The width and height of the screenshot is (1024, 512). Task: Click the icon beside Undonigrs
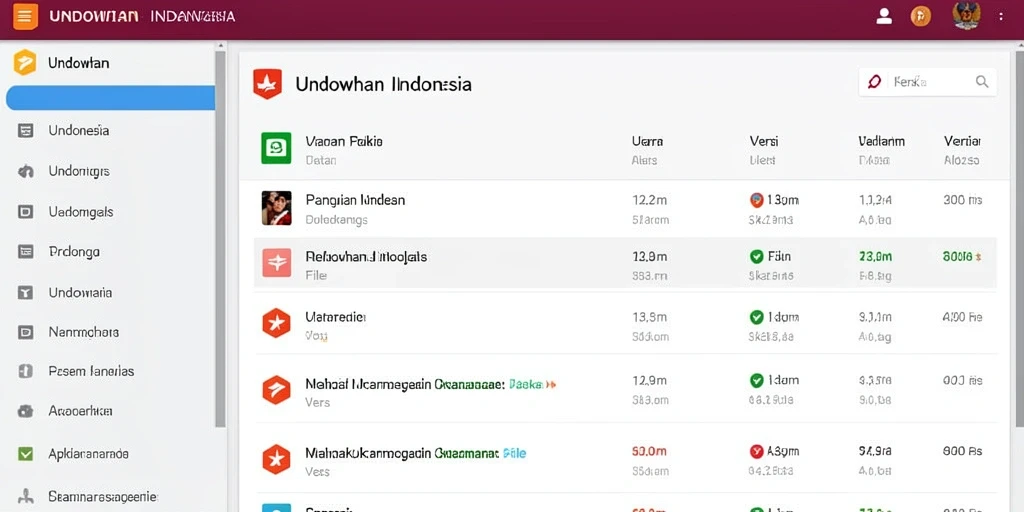coord(25,172)
